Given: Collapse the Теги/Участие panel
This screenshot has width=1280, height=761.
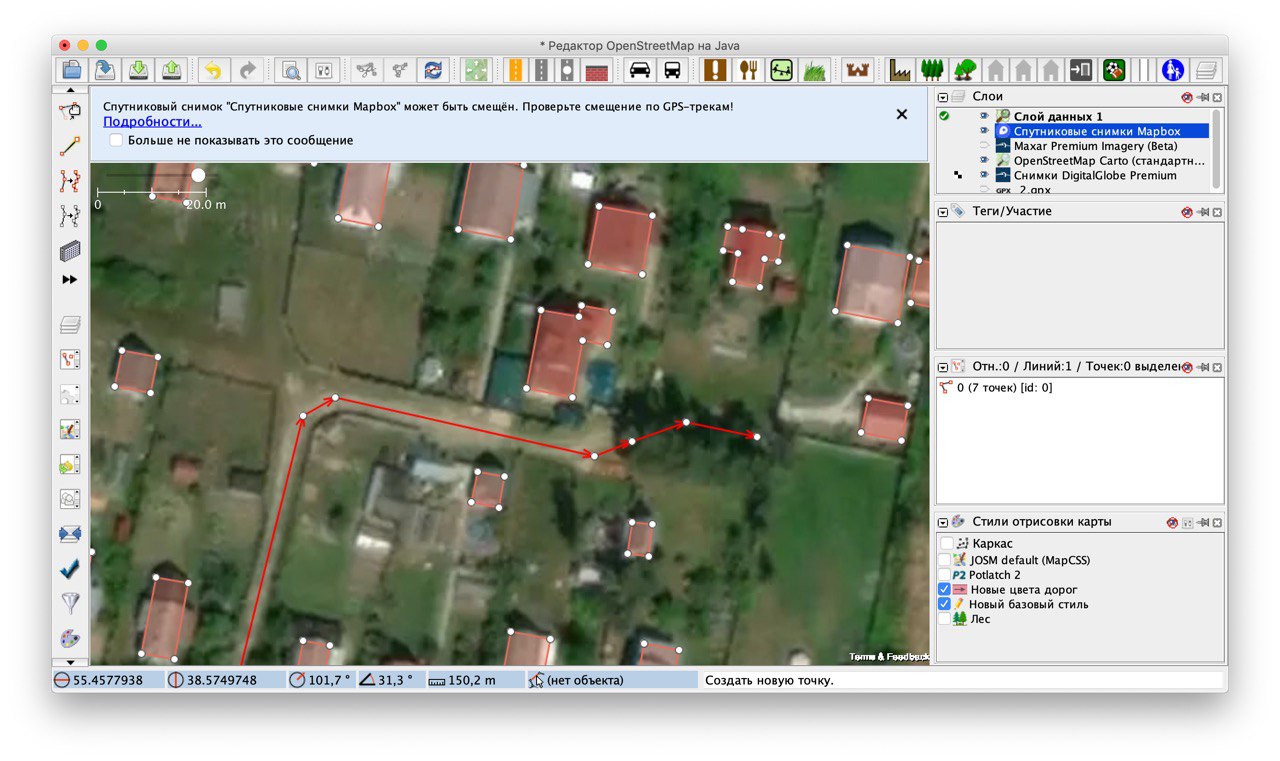Looking at the screenshot, I should pyautogui.click(x=942, y=211).
